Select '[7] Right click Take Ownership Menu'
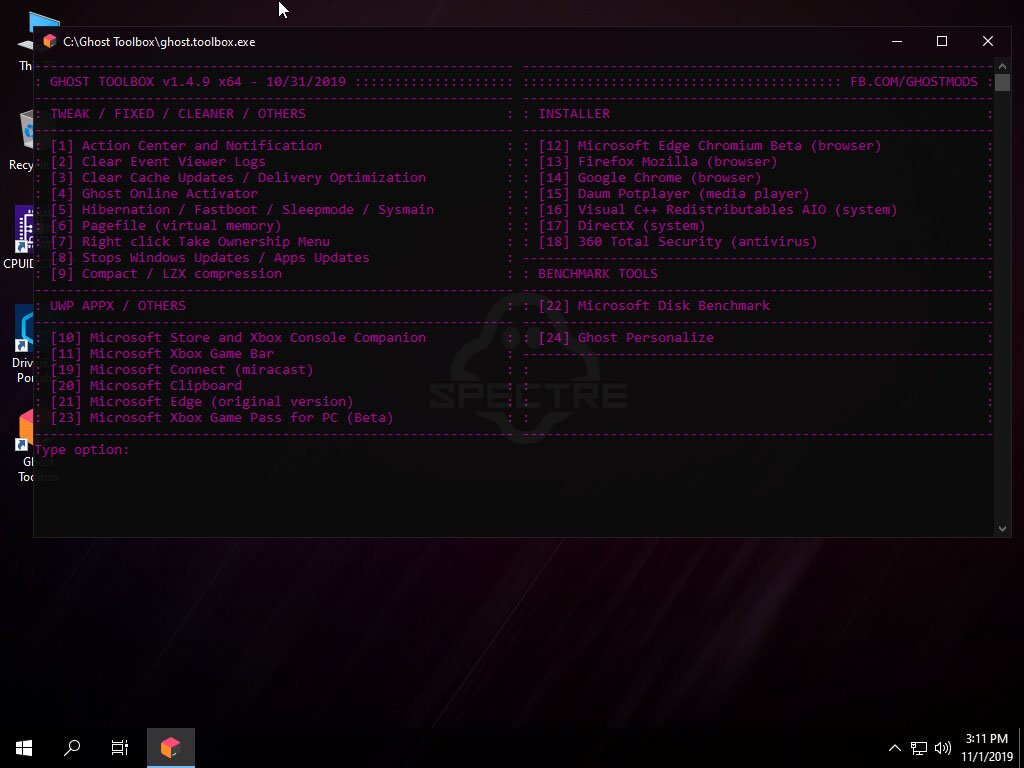 (190, 242)
